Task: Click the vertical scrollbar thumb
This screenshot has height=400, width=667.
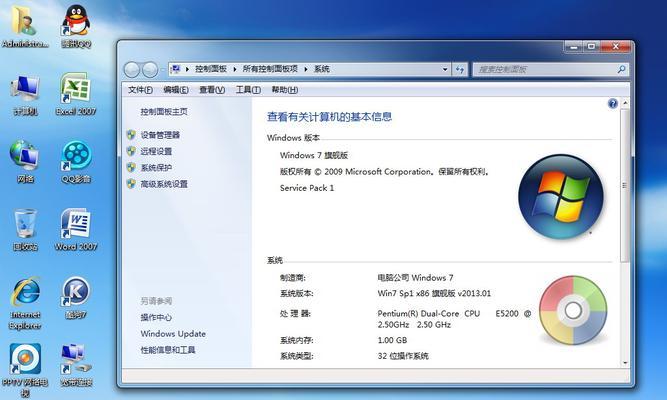Action: point(624,185)
